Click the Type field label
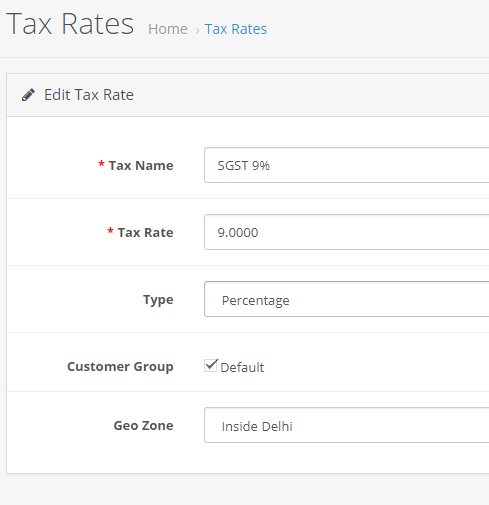Screen dimensions: 489x505 pos(158,300)
